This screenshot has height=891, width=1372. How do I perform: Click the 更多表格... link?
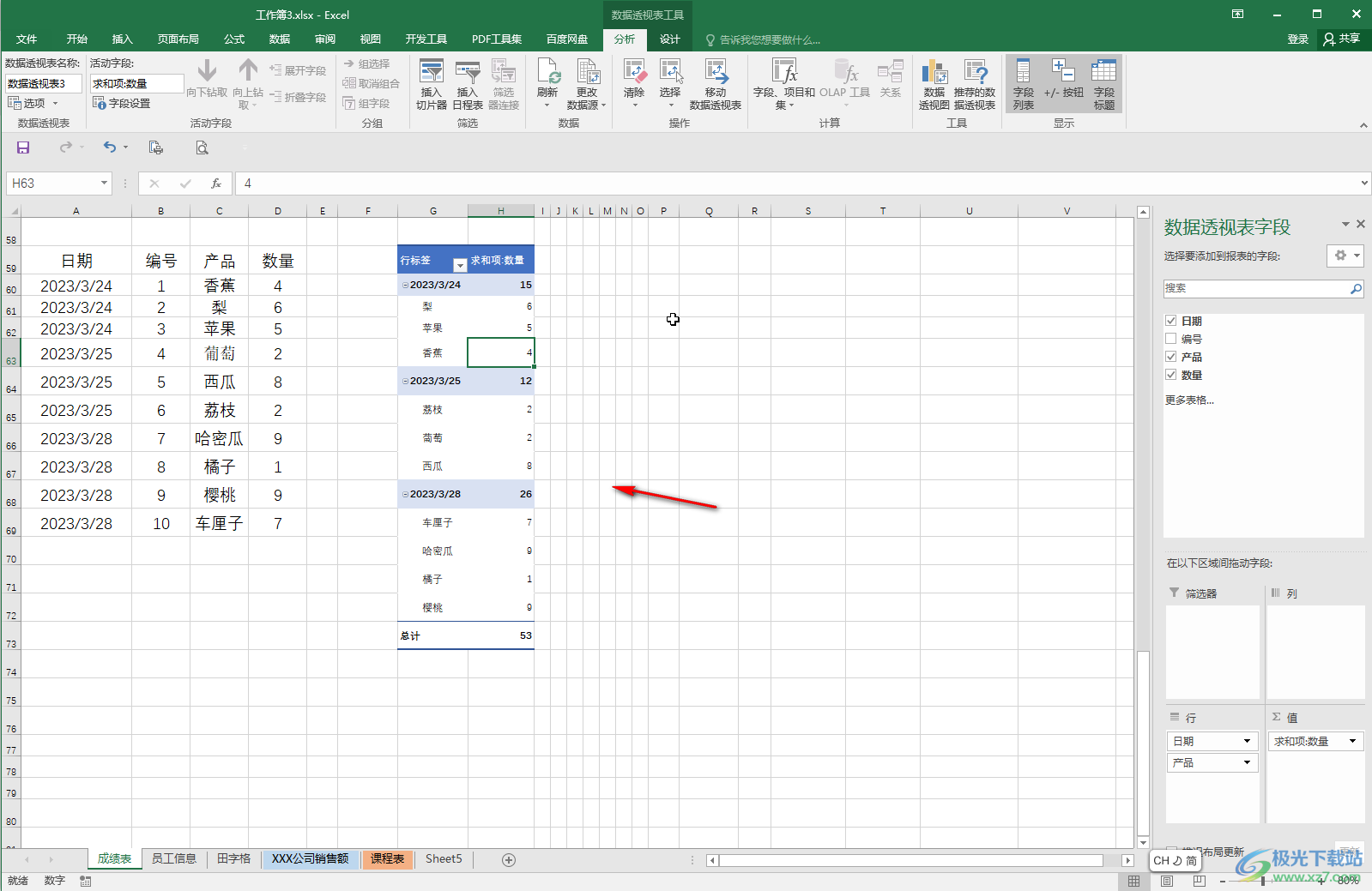coord(1189,400)
